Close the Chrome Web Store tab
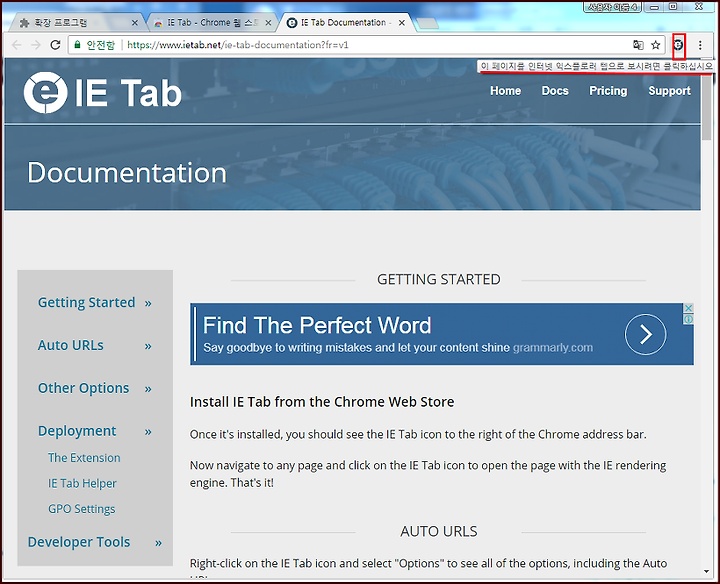Screen dimensions: 720x584 click(268, 22)
